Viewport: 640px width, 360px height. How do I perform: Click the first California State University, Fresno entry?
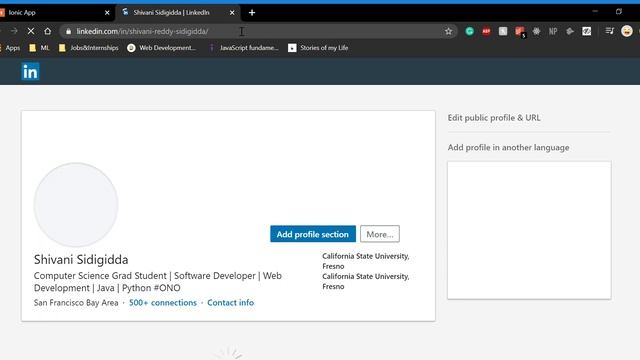coord(366,261)
